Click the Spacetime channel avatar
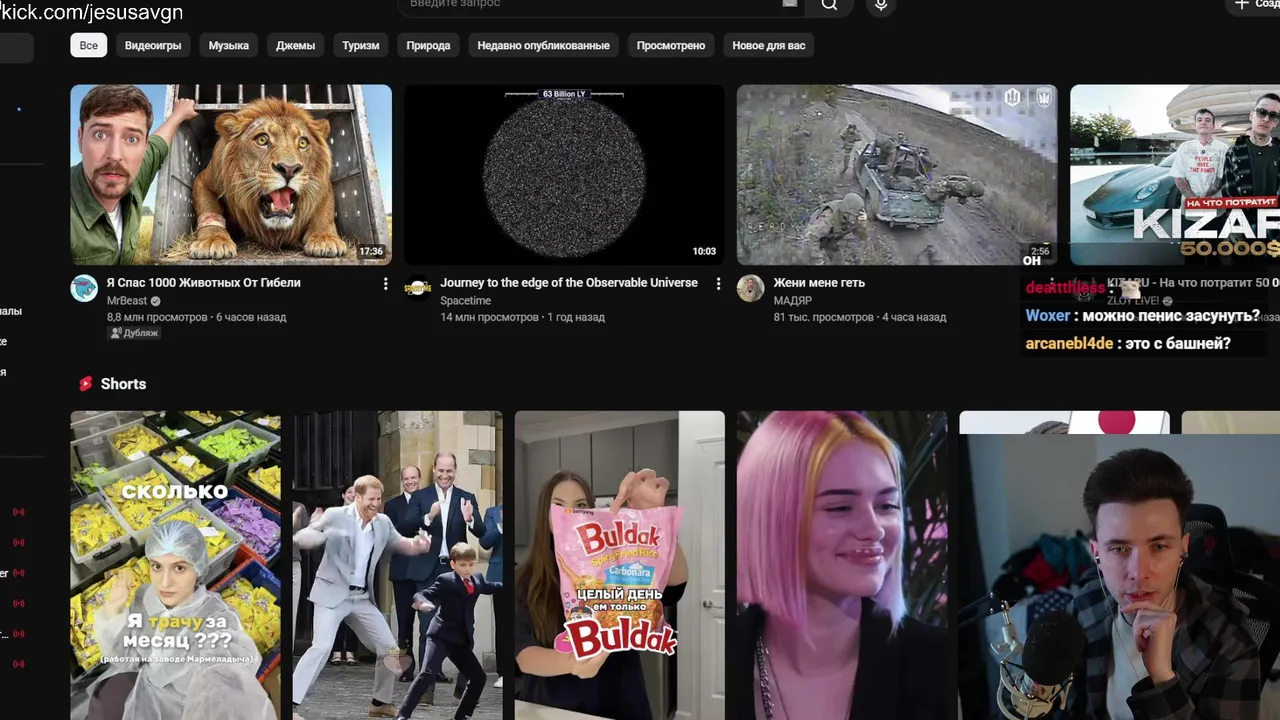Image resolution: width=1280 pixels, height=720 pixels. [x=417, y=288]
